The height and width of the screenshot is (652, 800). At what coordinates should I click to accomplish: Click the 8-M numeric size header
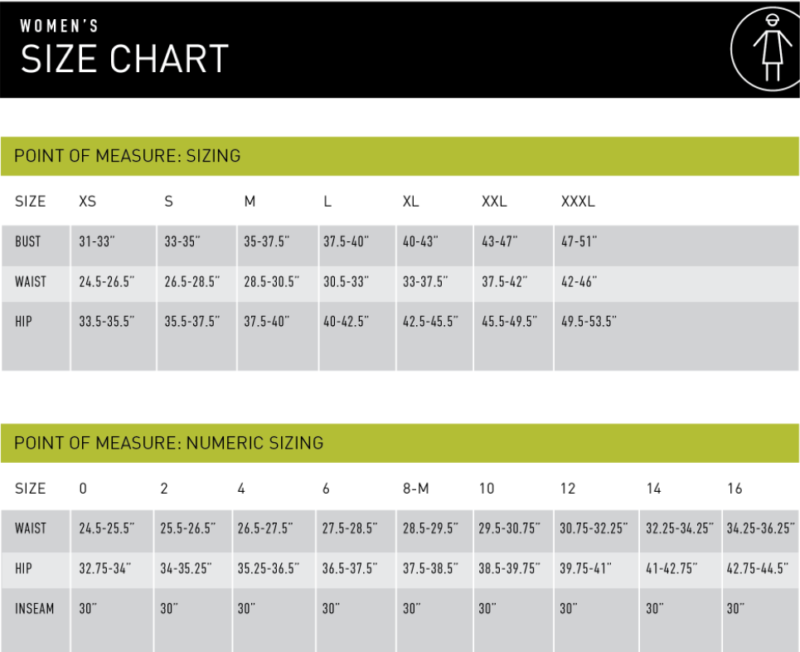pyautogui.click(x=415, y=488)
